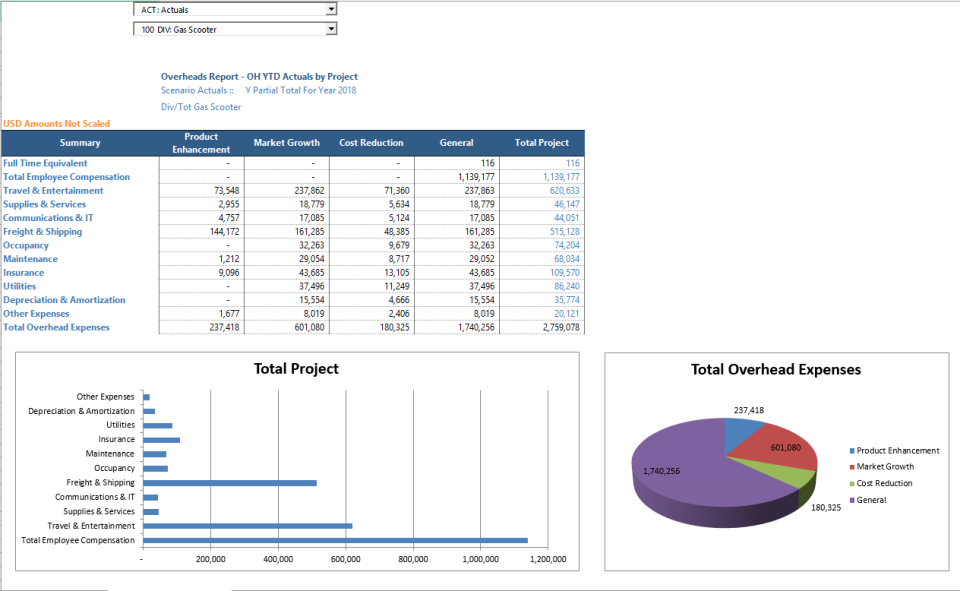The width and height of the screenshot is (960, 591).
Task: Click the cell value 144,172
Action: coord(225,232)
